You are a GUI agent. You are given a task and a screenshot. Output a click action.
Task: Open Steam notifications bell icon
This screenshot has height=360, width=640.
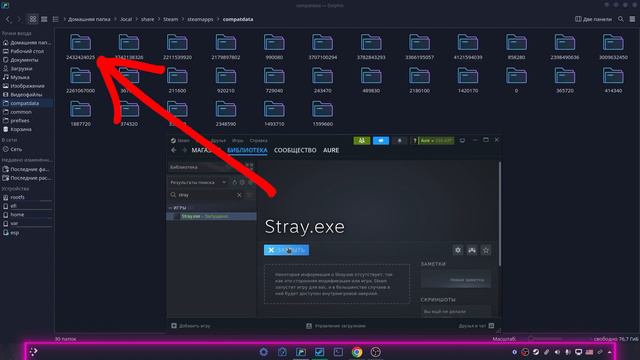(x=400, y=141)
